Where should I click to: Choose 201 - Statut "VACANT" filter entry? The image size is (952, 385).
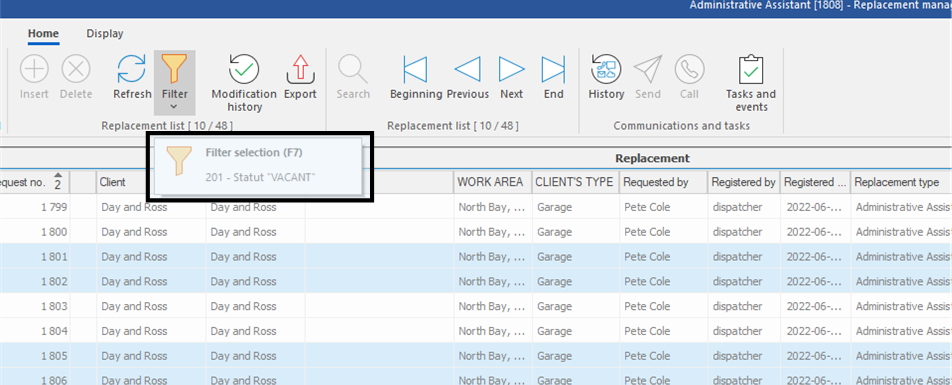coord(261,177)
